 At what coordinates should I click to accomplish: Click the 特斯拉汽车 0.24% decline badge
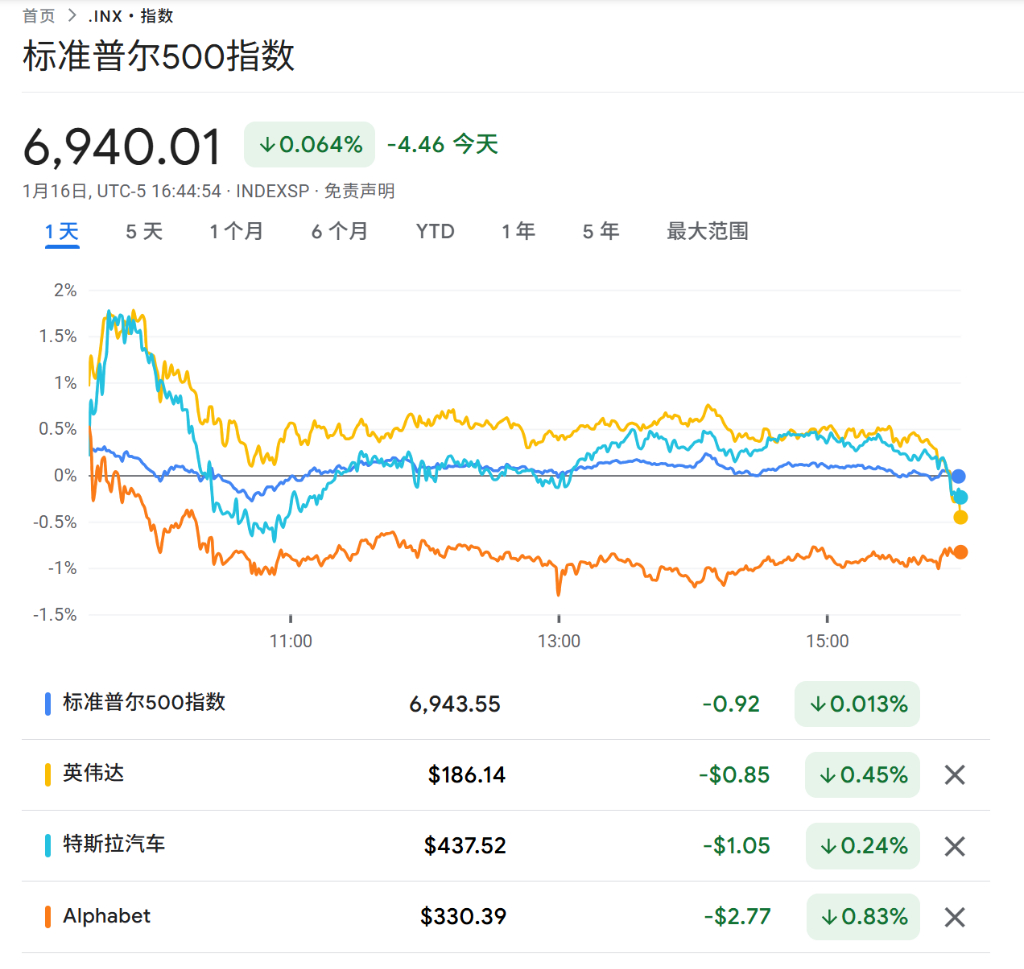coord(862,846)
